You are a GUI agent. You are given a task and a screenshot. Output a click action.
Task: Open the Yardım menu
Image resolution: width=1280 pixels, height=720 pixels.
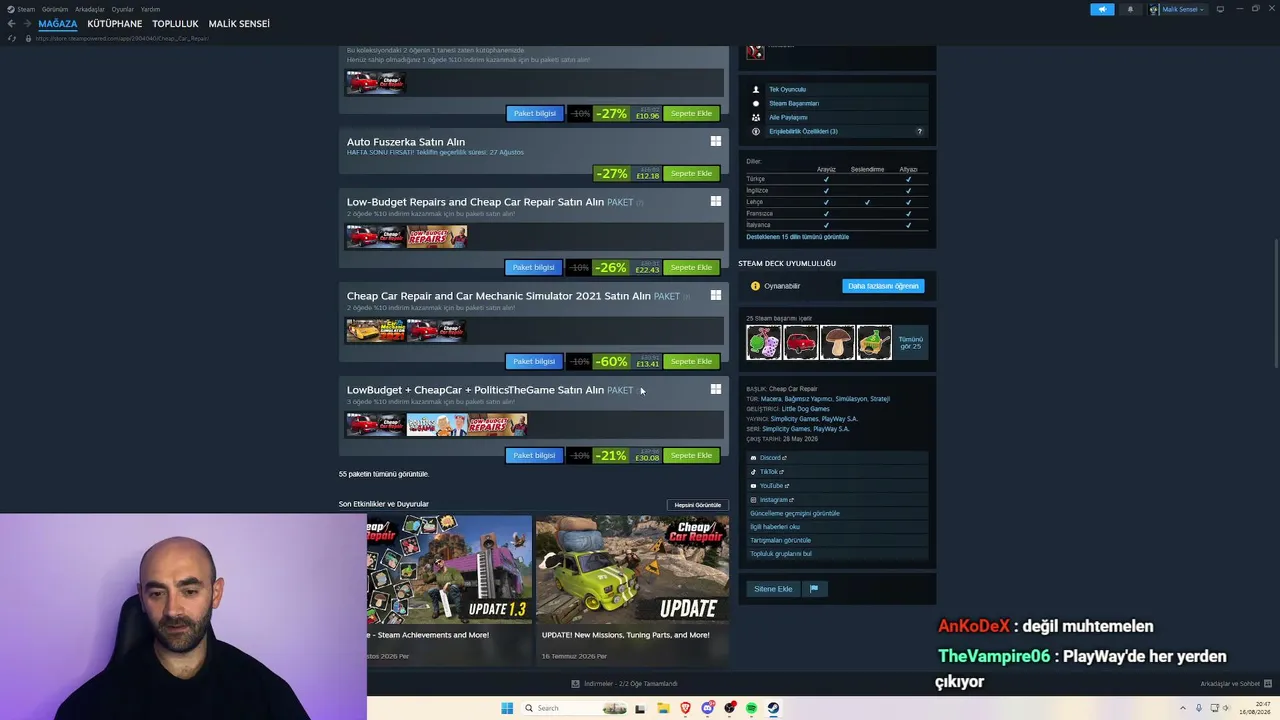150,9
